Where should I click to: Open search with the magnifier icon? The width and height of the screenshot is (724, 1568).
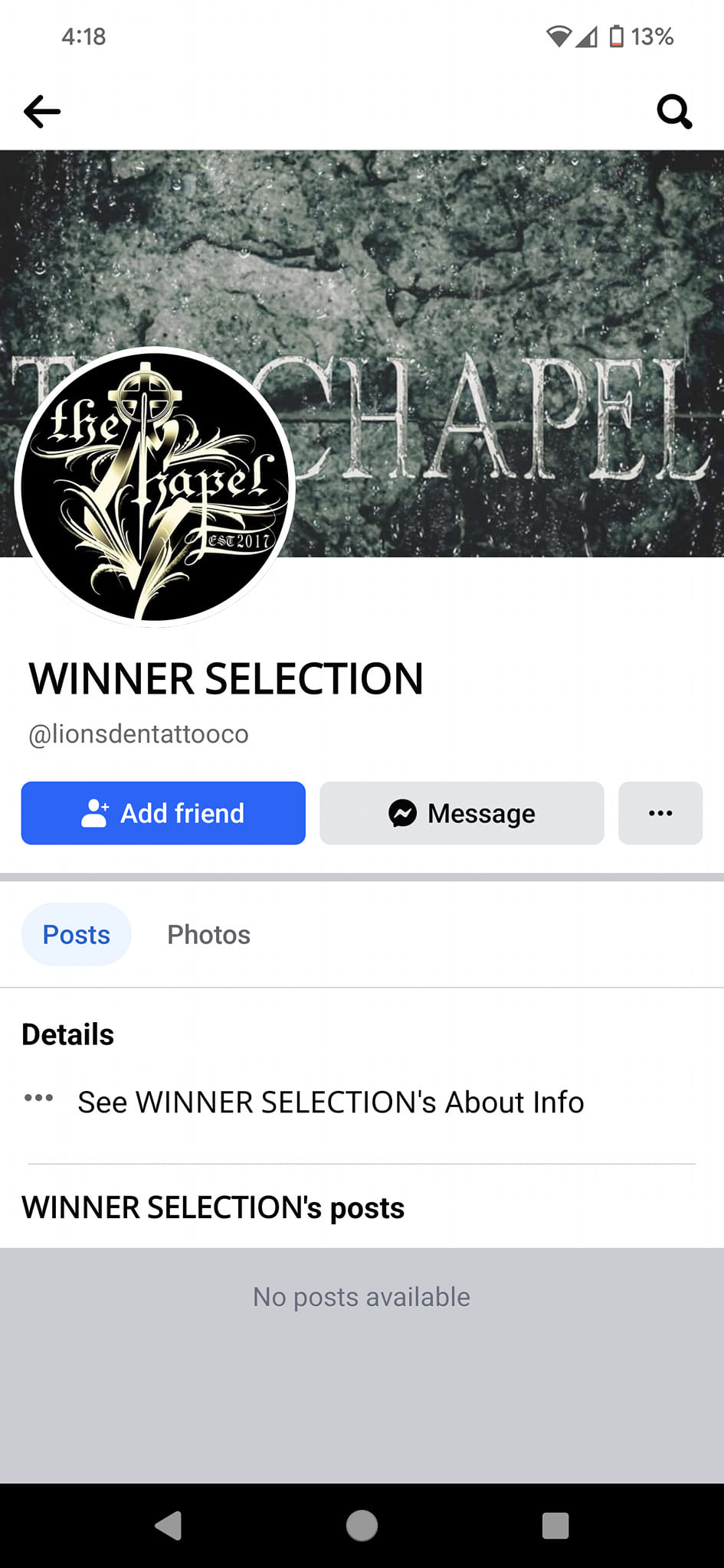click(674, 112)
